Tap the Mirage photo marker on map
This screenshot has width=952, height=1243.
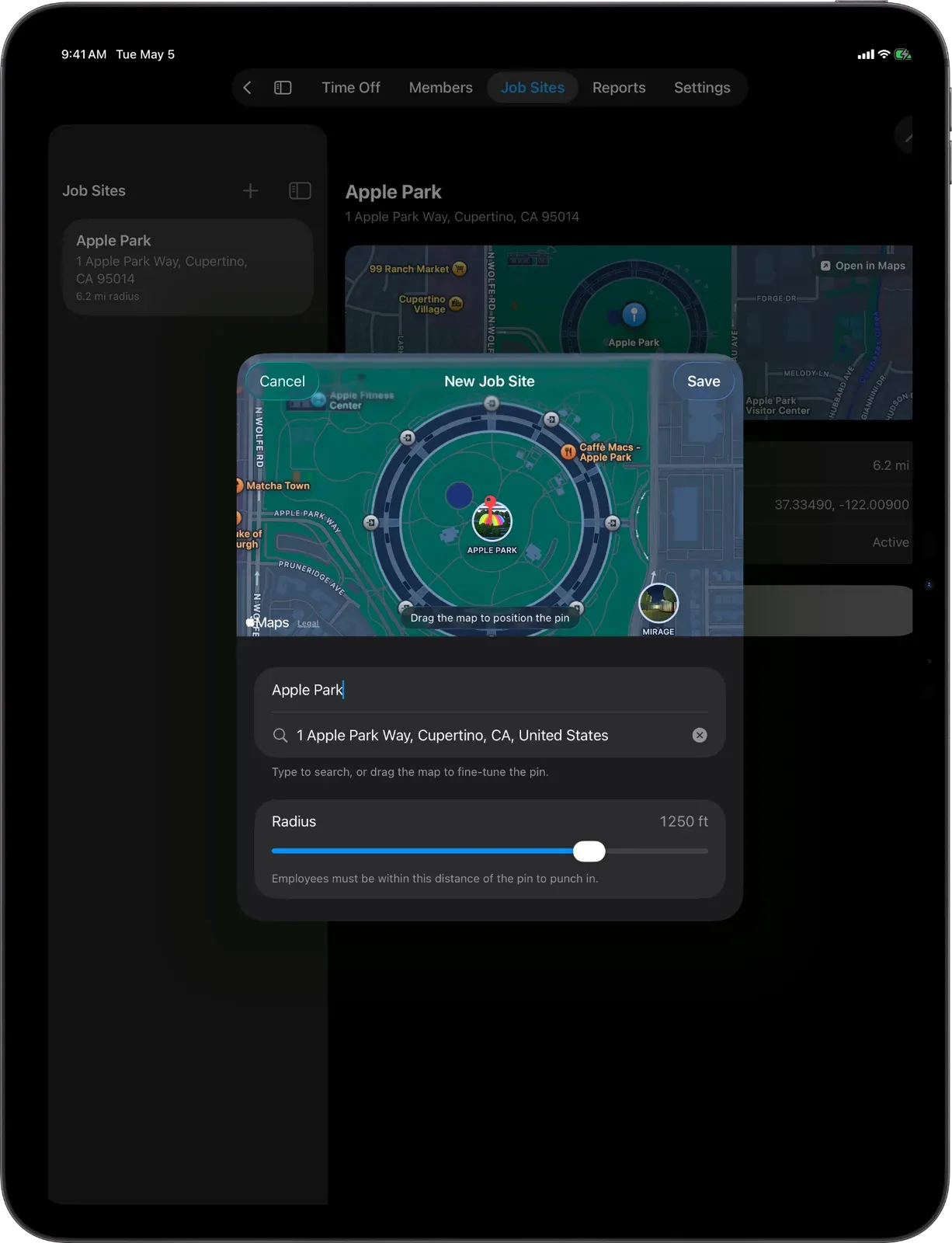pyautogui.click(x=658, y=604)
